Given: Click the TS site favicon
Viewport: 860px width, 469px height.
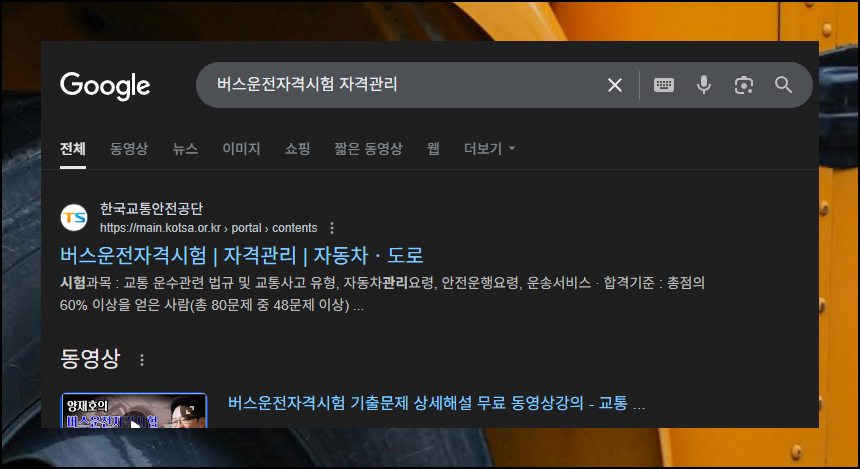Looking at the screenshot, I should tap(73, 218).
